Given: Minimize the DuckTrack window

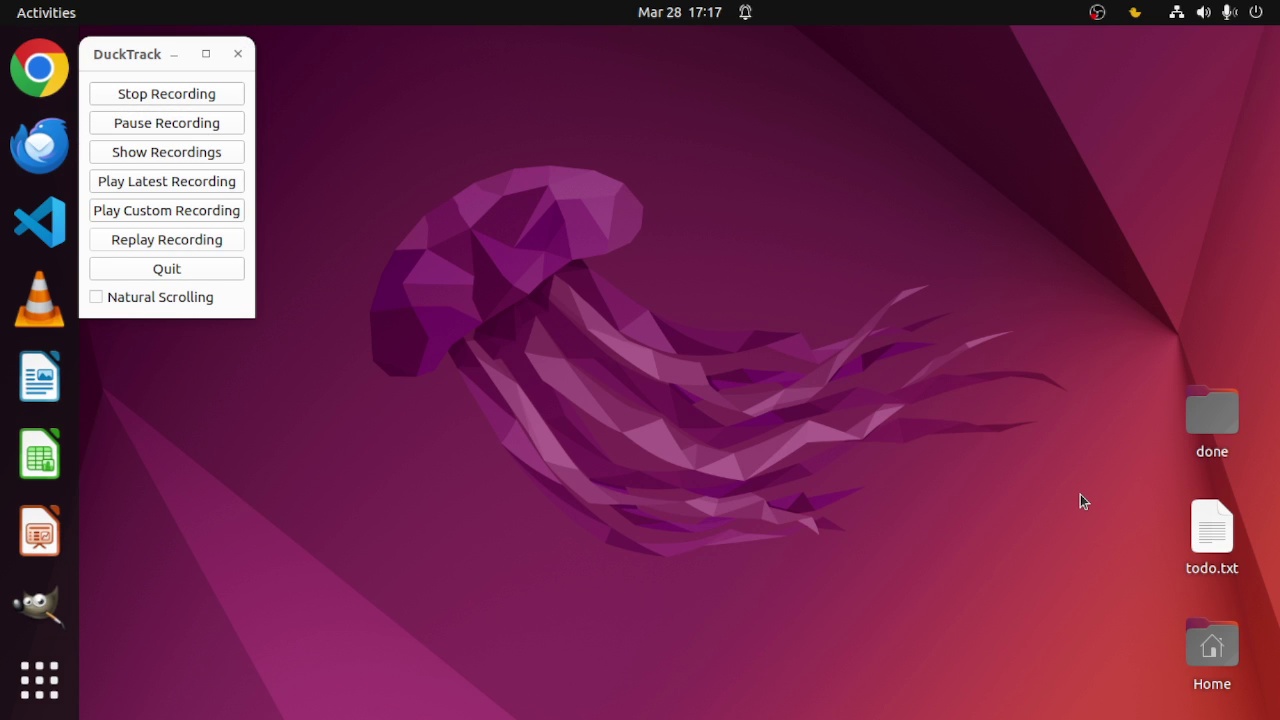Looking at the screenshot, I should [174, 55].
